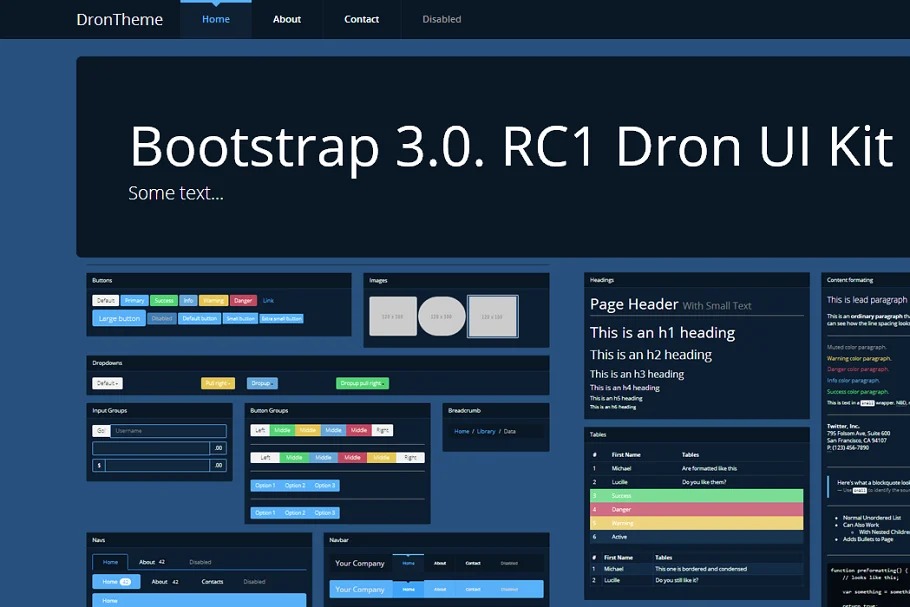Viewport: 910px width, 607px height.
Task: Expand the green Dropup pull right dropdown
Action: [362, 383]
